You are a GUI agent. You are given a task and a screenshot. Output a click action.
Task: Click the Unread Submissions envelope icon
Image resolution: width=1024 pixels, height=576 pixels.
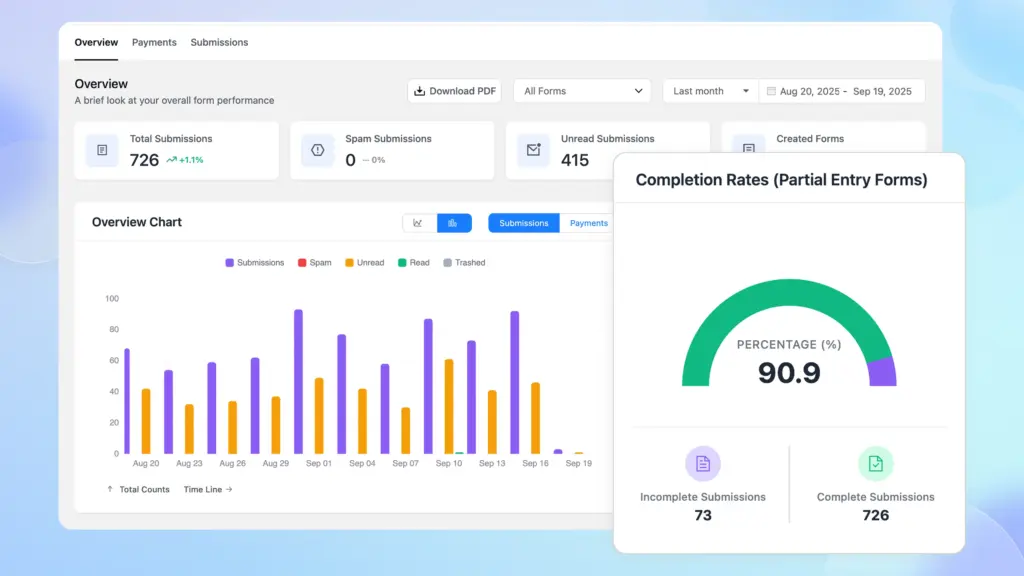534,150
